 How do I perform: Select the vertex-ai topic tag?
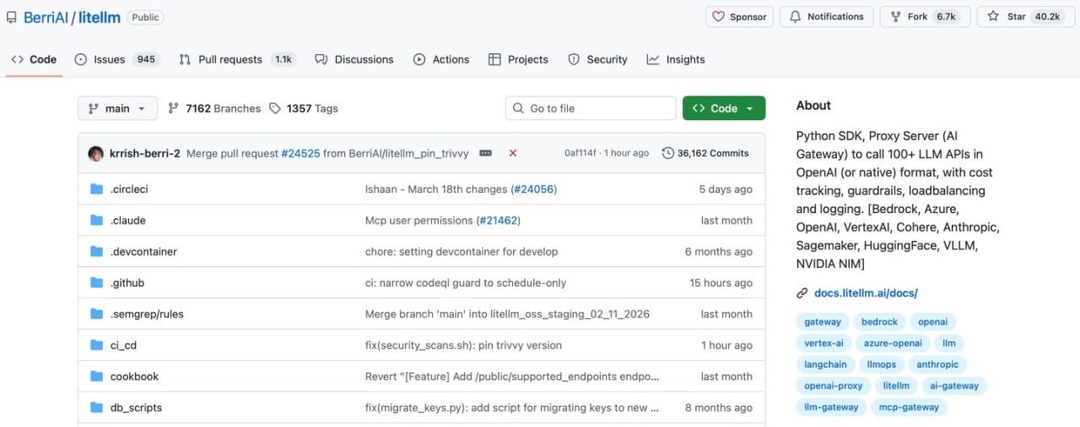tap(823, 343)
